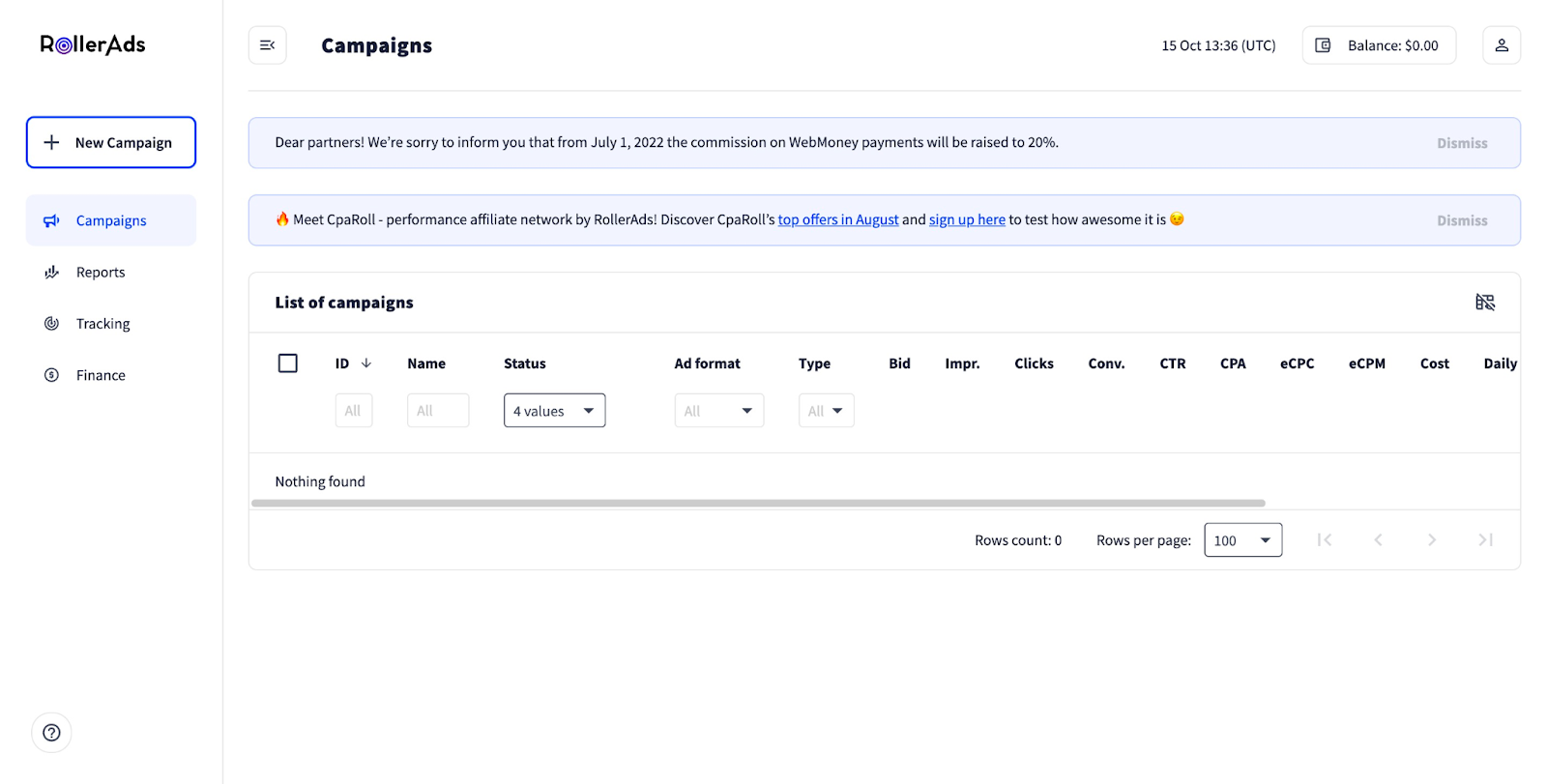Viewport: 1547px width, 784px height.
Task: Click the column settings icon in the campaigns list
Action: click(1485, 303)
